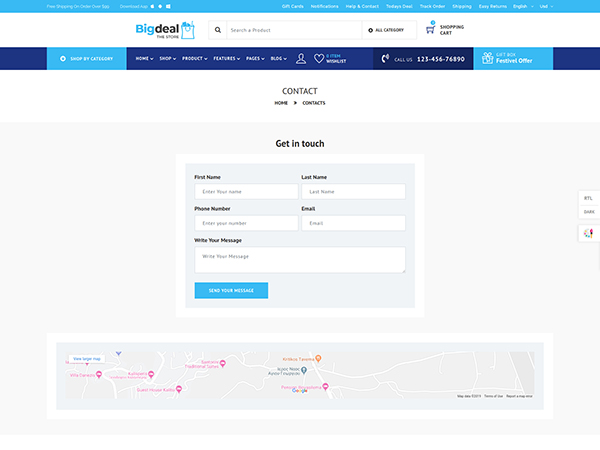Click the Track Order link
The image size is (600, 450).
(432, 6)
